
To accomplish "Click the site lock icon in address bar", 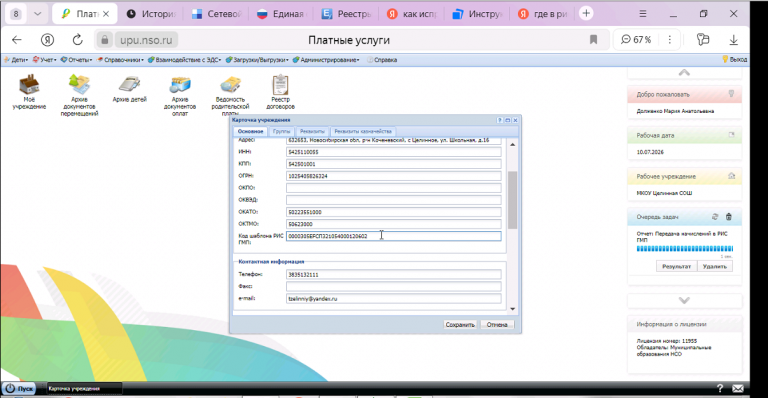I will point(104,40).
